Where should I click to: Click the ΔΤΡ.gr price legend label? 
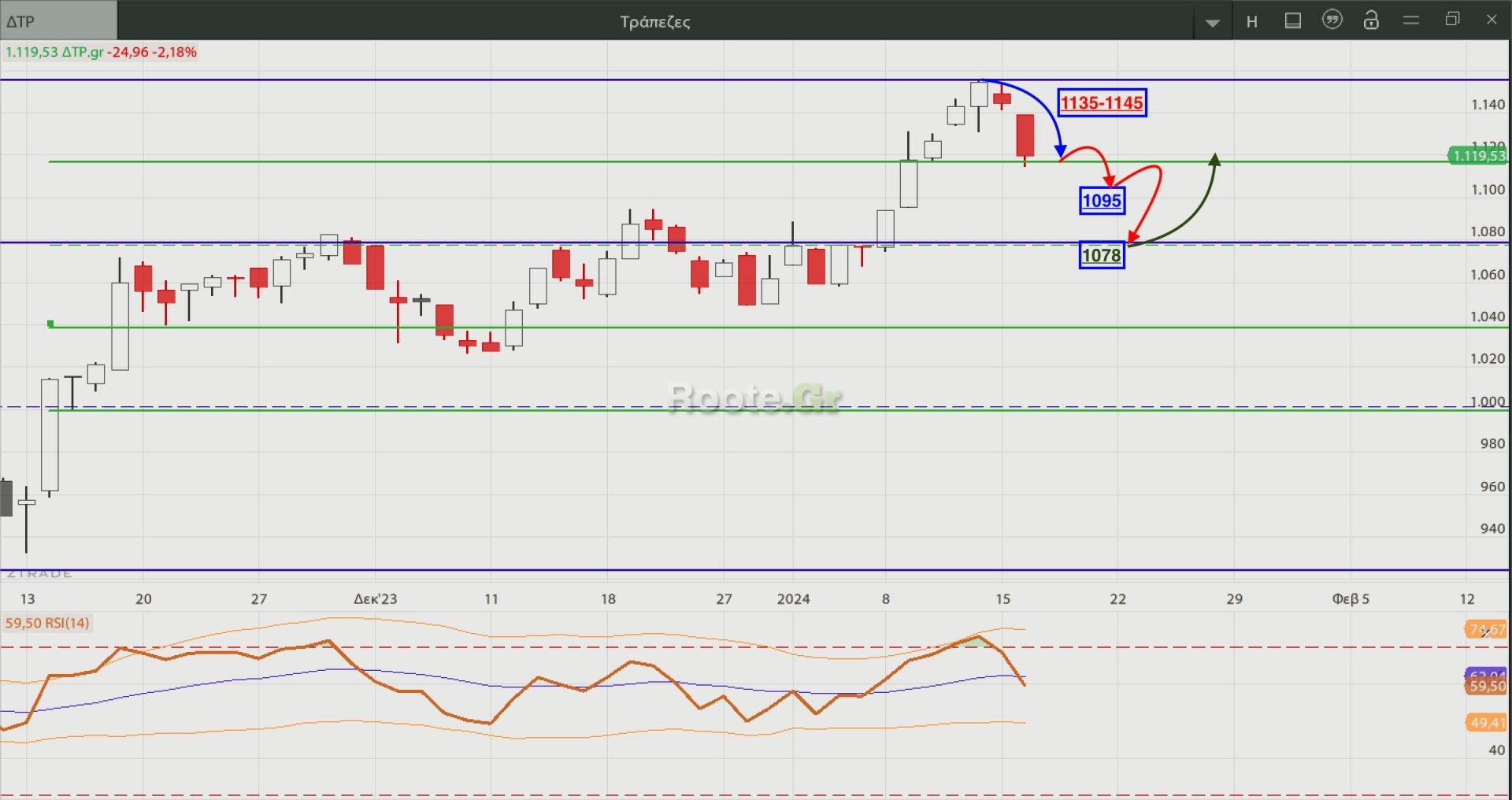pyautogui.click(x=82, y=52)
